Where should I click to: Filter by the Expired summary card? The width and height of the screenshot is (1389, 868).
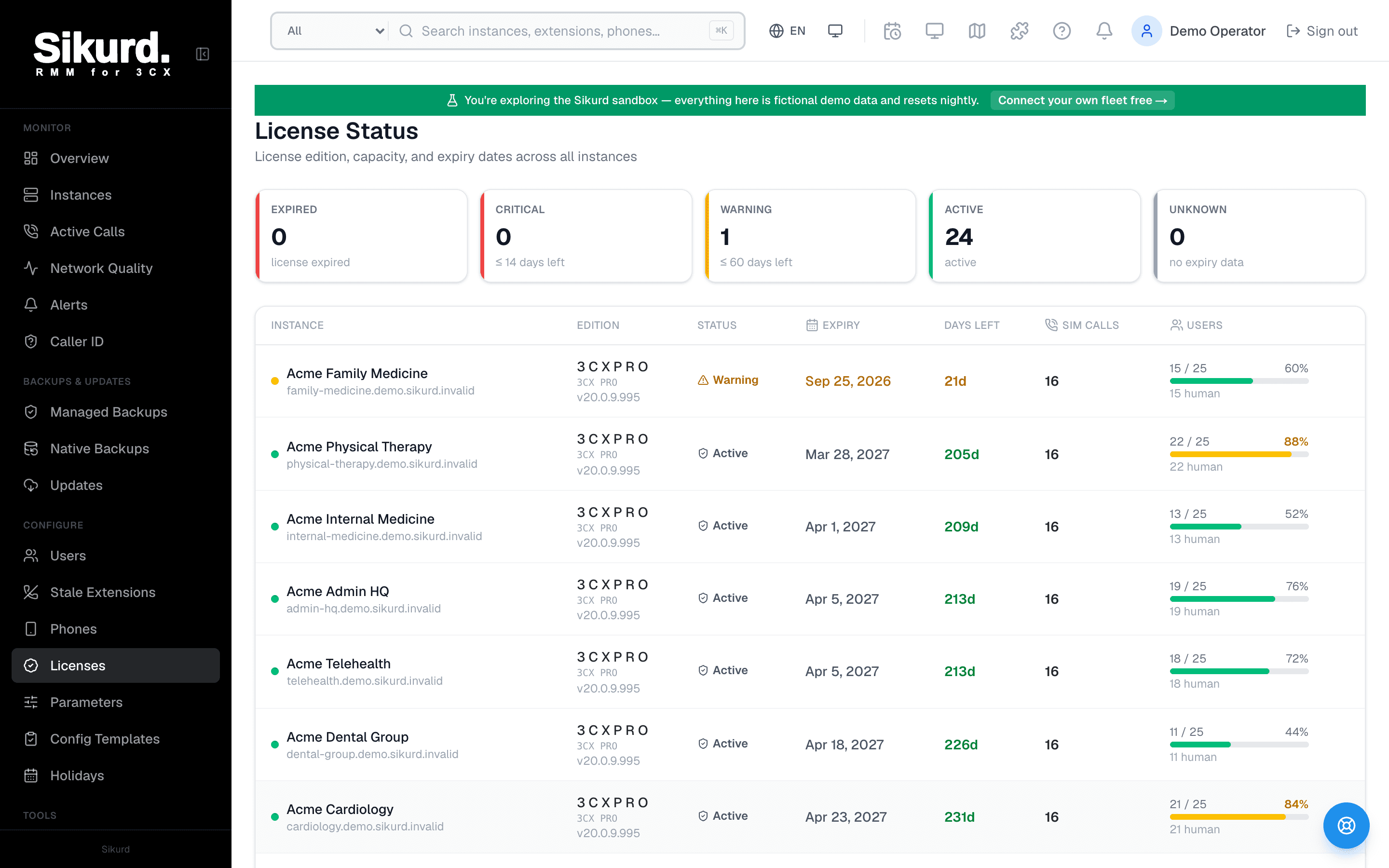click(x=361, y=236)
